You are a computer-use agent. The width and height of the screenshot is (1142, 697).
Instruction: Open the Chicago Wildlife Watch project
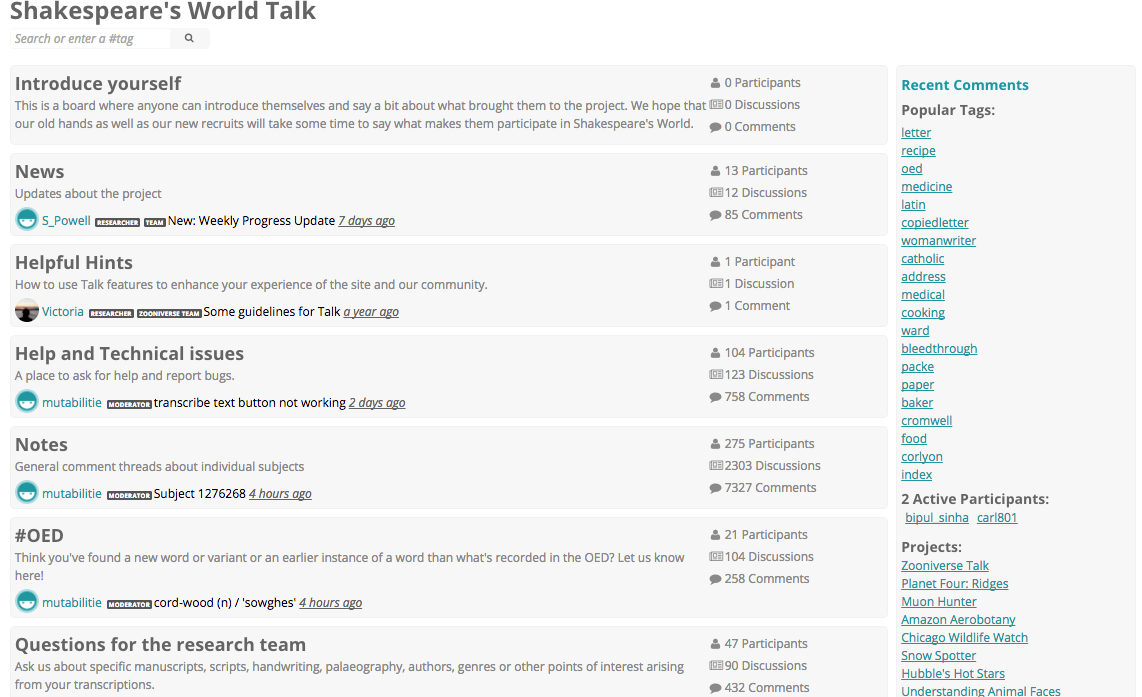(x=964, y=638)
